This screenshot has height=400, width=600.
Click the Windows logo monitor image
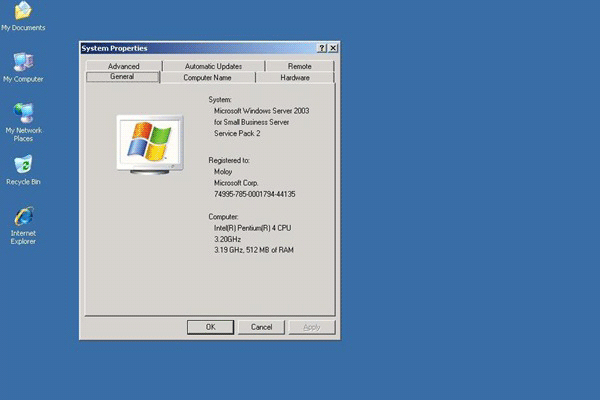(150, 145)
